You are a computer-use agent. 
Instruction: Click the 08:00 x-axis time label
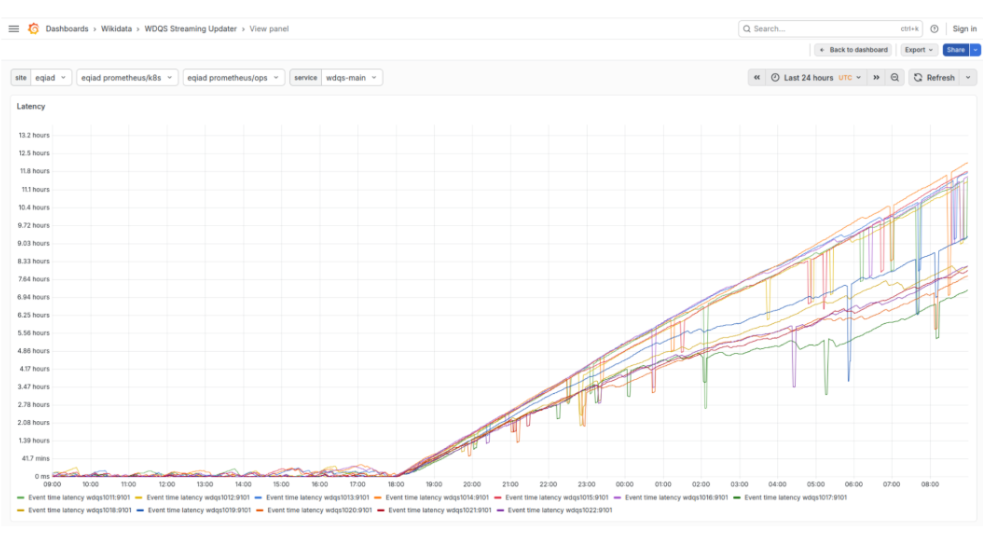pyautogui.click(x=930, y=484)
